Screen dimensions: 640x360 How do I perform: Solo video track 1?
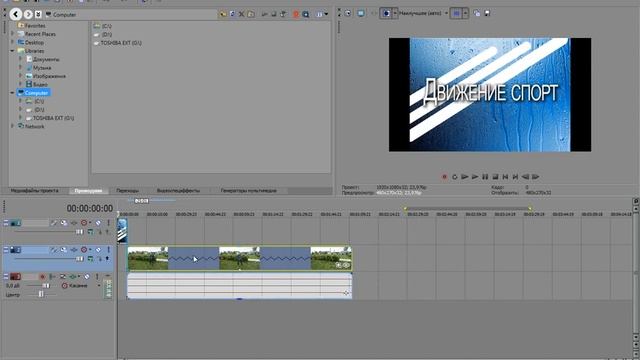click(108, 223)
